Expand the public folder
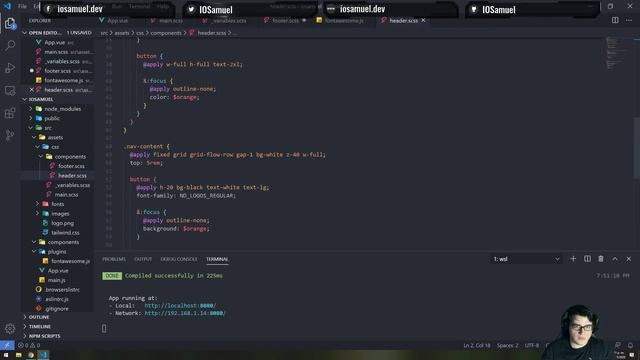 [x=57, y=118]
